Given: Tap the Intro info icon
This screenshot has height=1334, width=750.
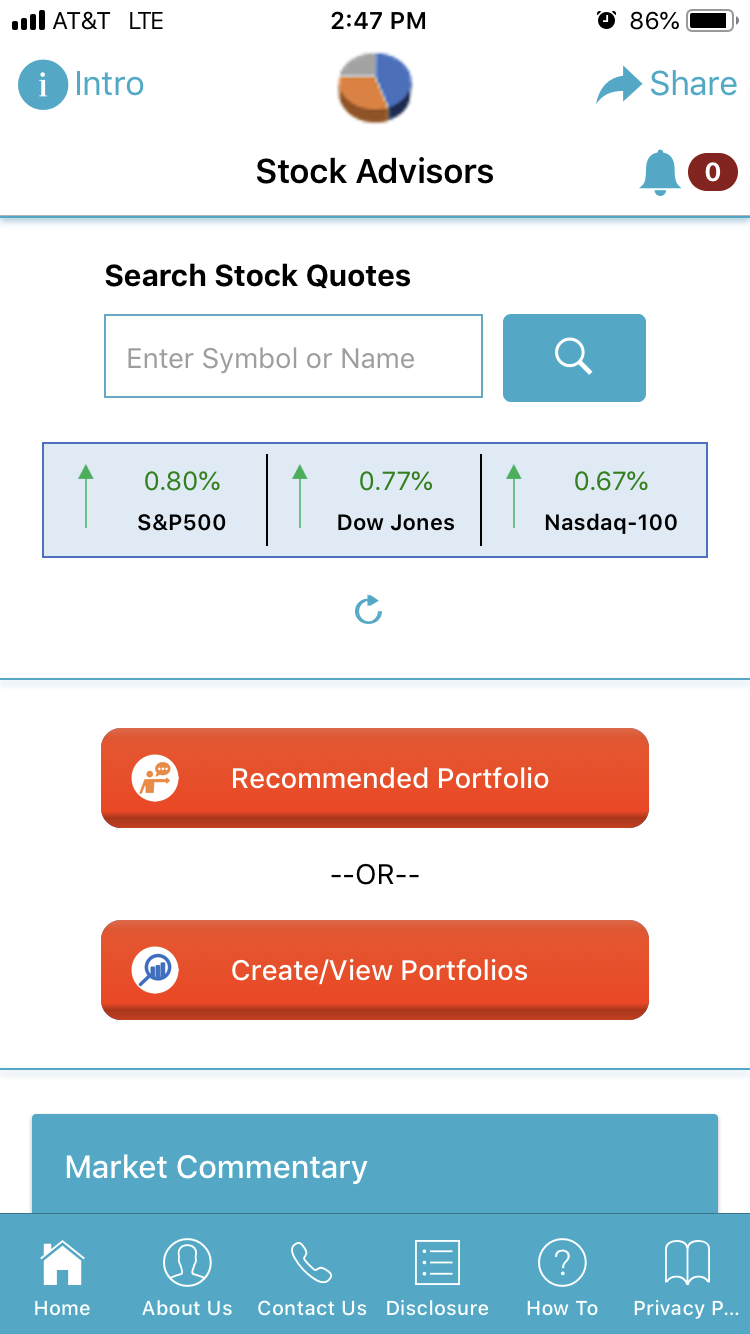Looking at the screenshot, I should tap(42, 84).
